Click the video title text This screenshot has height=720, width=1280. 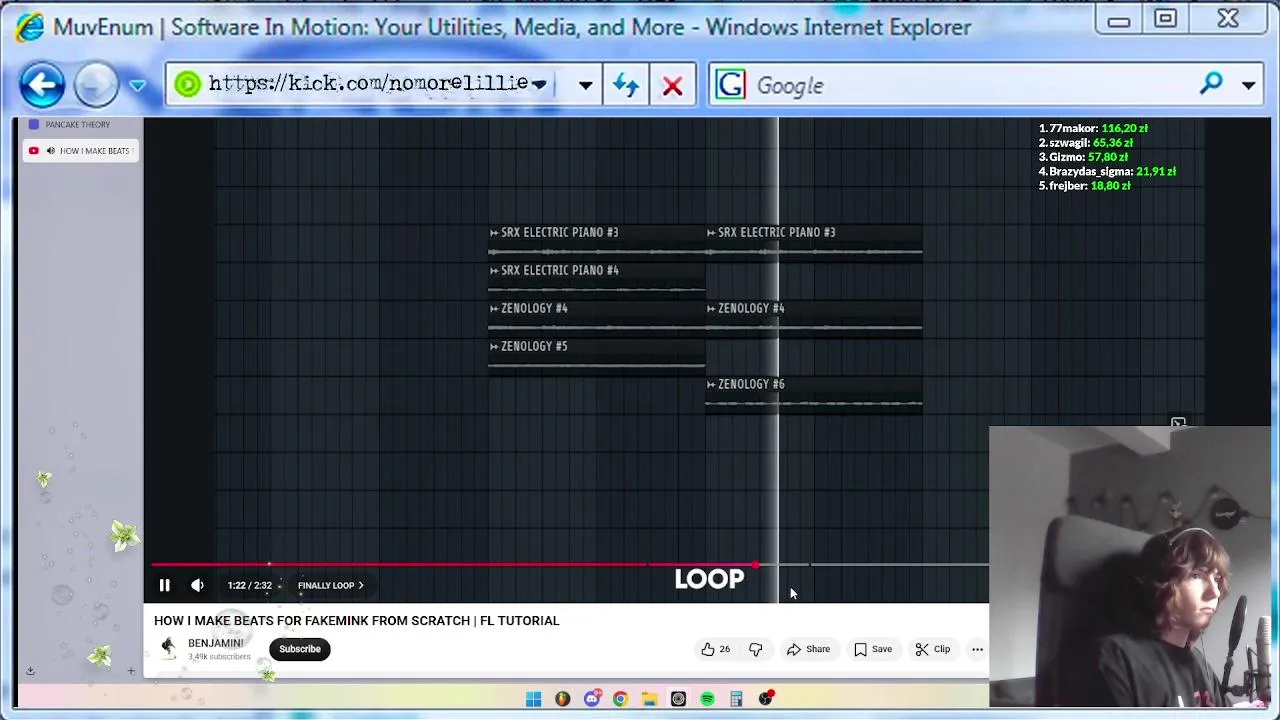pyautogui.click(x=356, y=621)
